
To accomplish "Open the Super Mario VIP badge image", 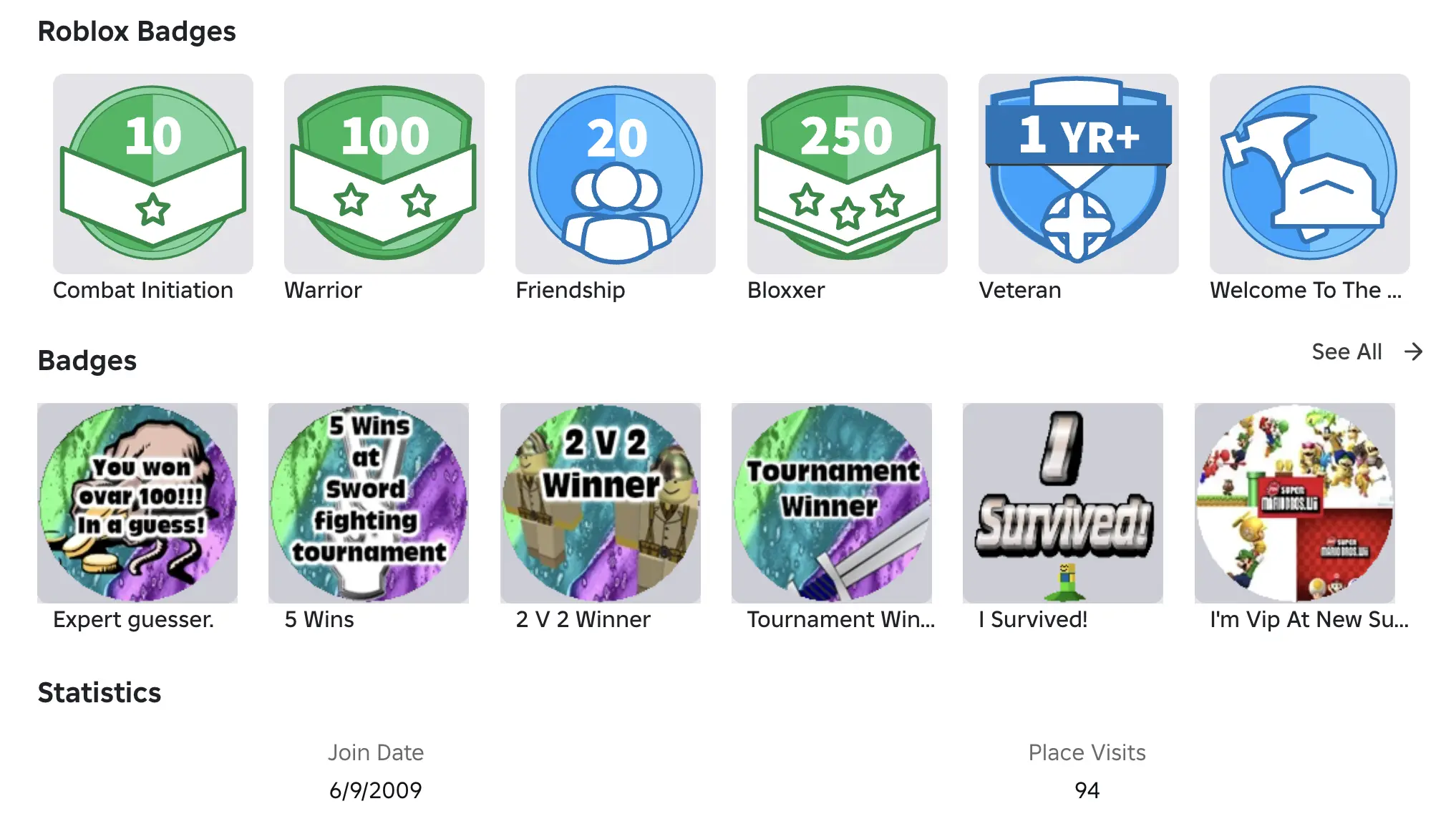I will [x=1295, y=503].
